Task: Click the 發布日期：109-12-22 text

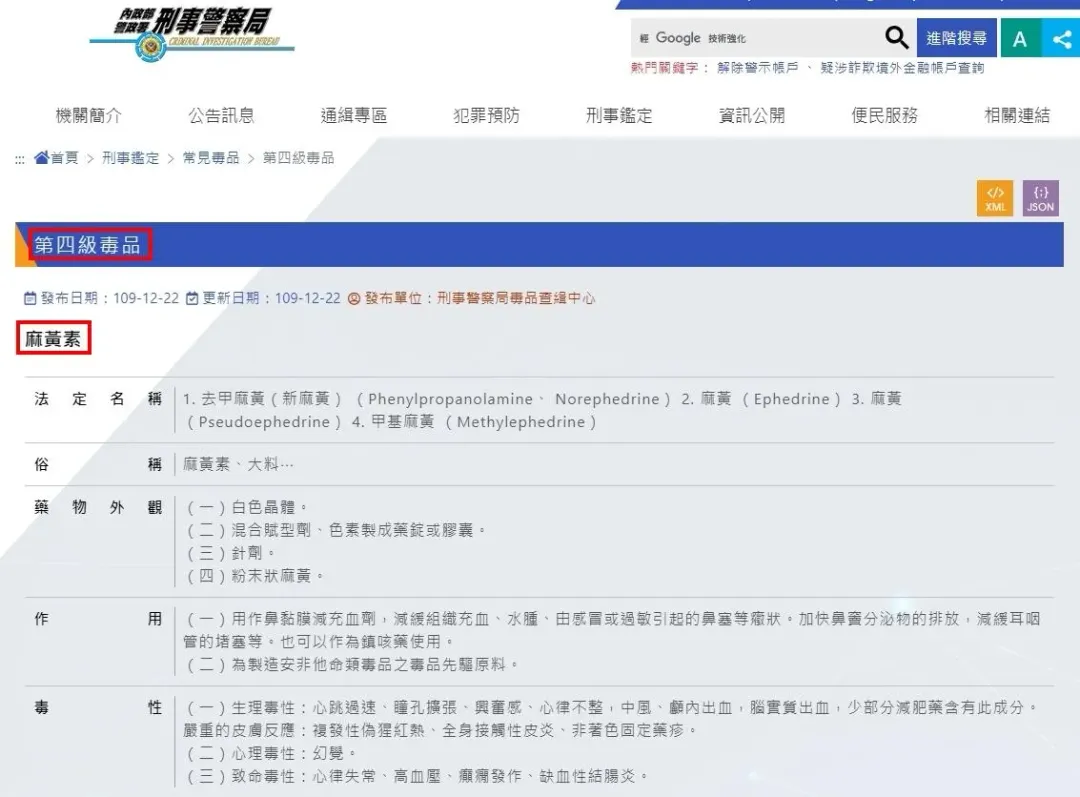Action: click(110, 298)
